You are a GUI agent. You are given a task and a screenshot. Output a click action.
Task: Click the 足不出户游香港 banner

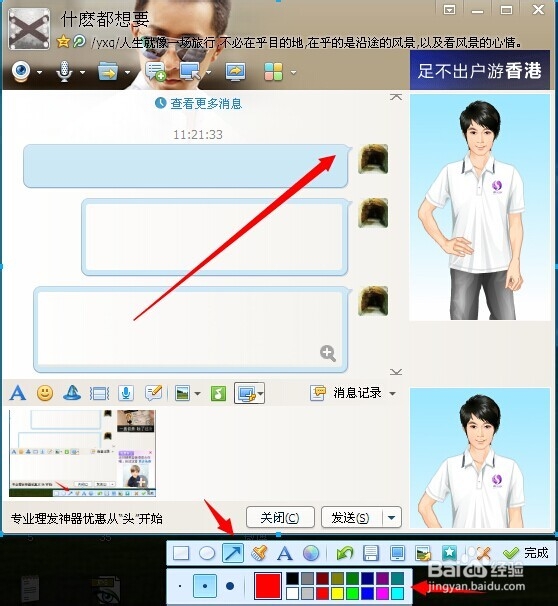(480, 70)
